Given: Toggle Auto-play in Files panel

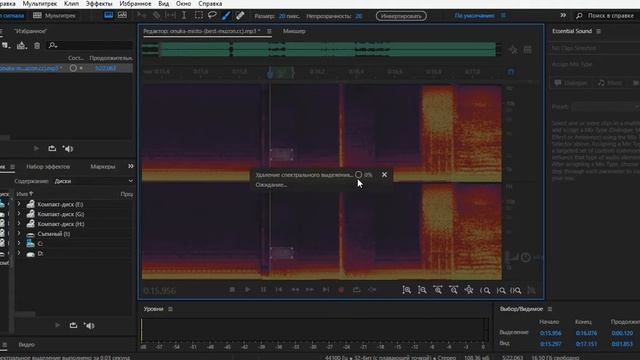Looking at the screenshot, I should [x=68, y=149].
